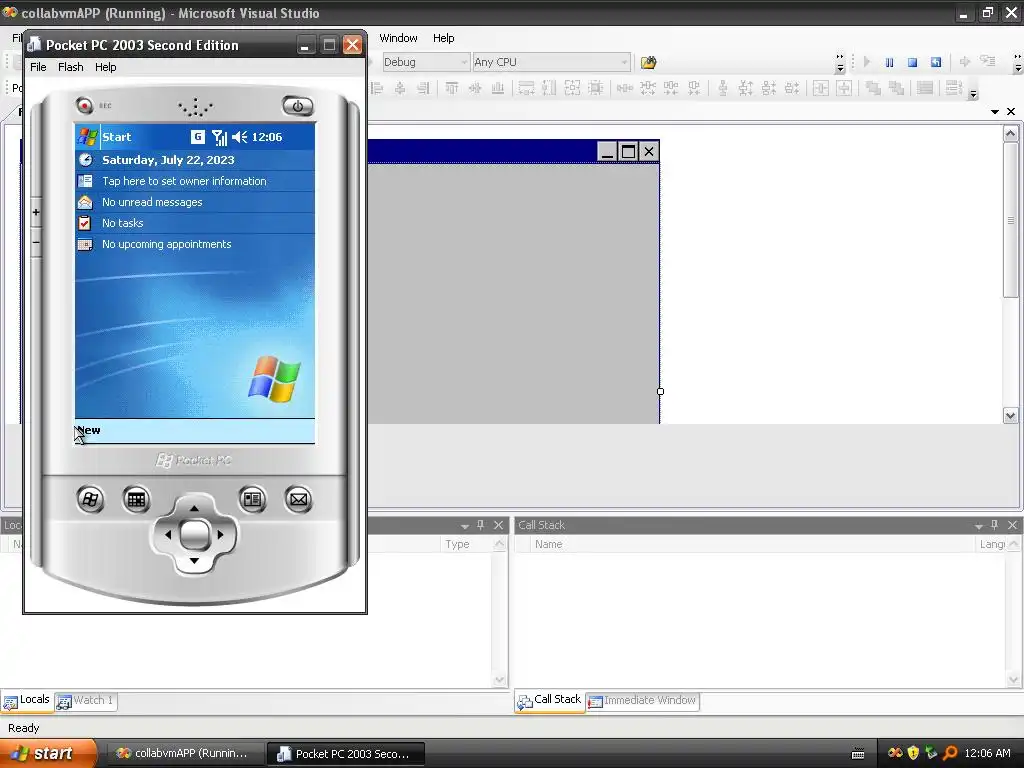The height and width of the screenshot is (768, 1024).
Task: Open the emulator Flash menu
Action: (71, 67)
